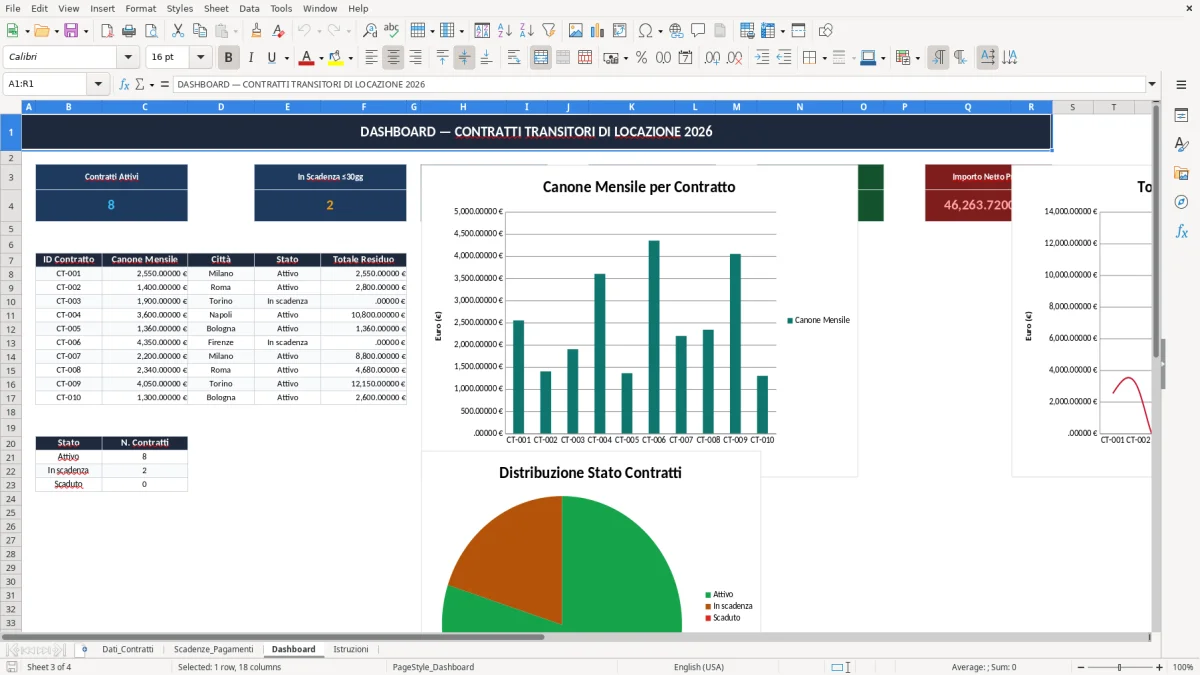Apply the yellow Background Color swatch
The height and width of the screenshot is (675, 1200).
pos(336,58)
